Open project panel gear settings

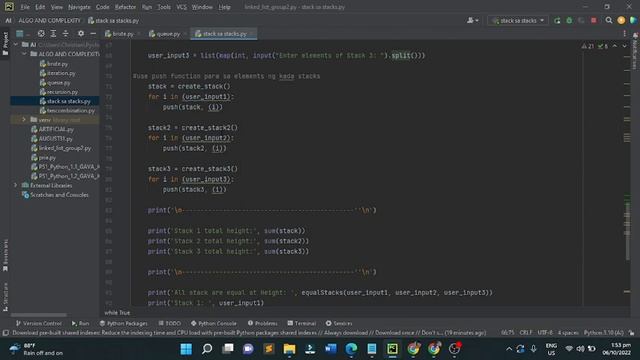click(81, 33)
